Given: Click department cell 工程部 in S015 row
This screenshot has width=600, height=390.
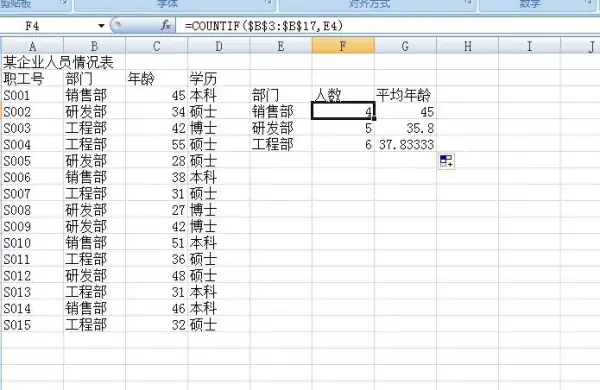Looking at the screenshot, I should coord(95,325).
